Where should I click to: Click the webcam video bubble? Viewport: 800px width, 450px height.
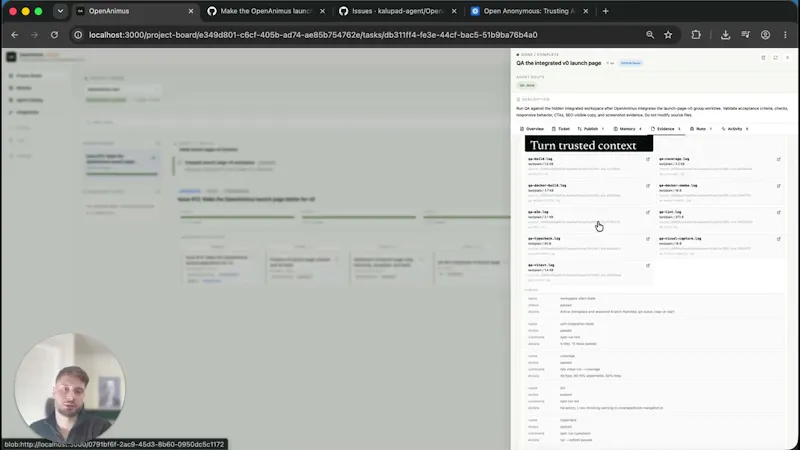point(69,387)
